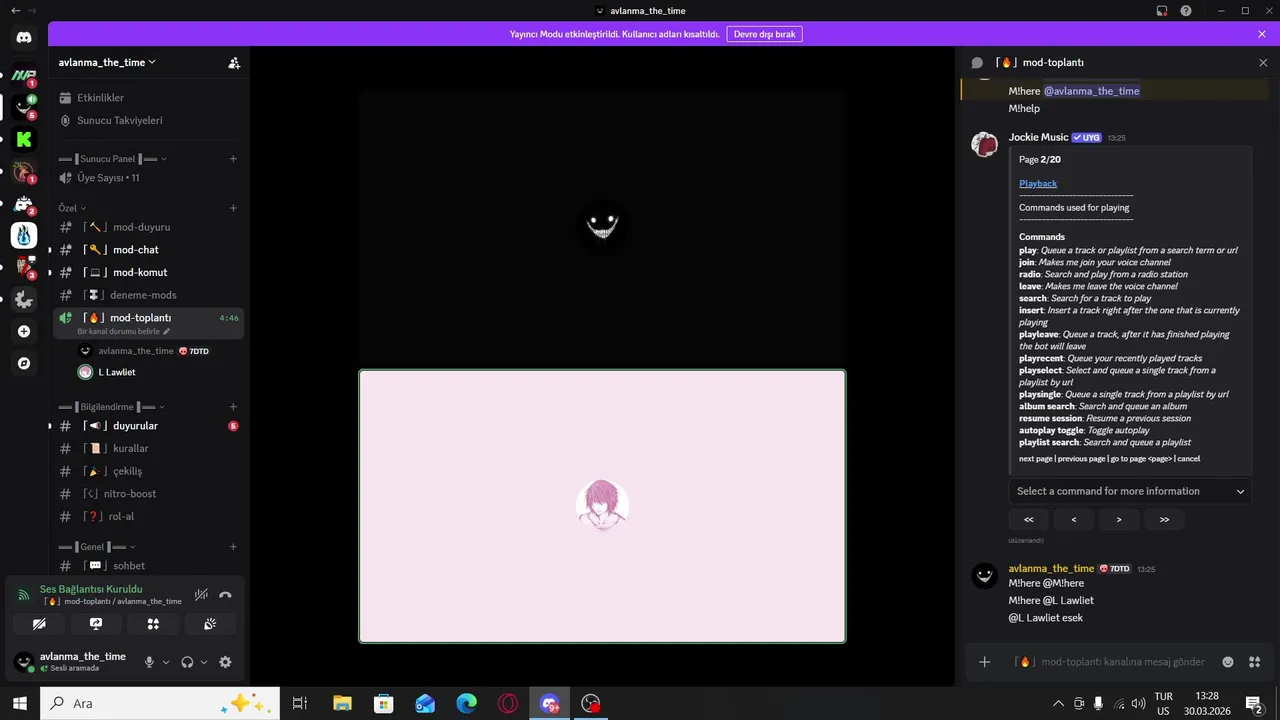Edit channel status with the pencil icon
This screenshot has width=1280, height=720.
click(167, 331)
